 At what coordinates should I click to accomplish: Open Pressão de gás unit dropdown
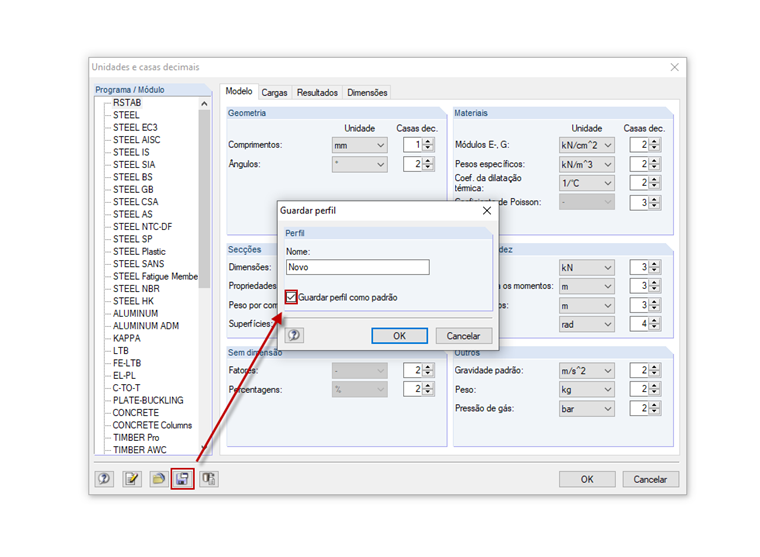[x=586, y=409]
